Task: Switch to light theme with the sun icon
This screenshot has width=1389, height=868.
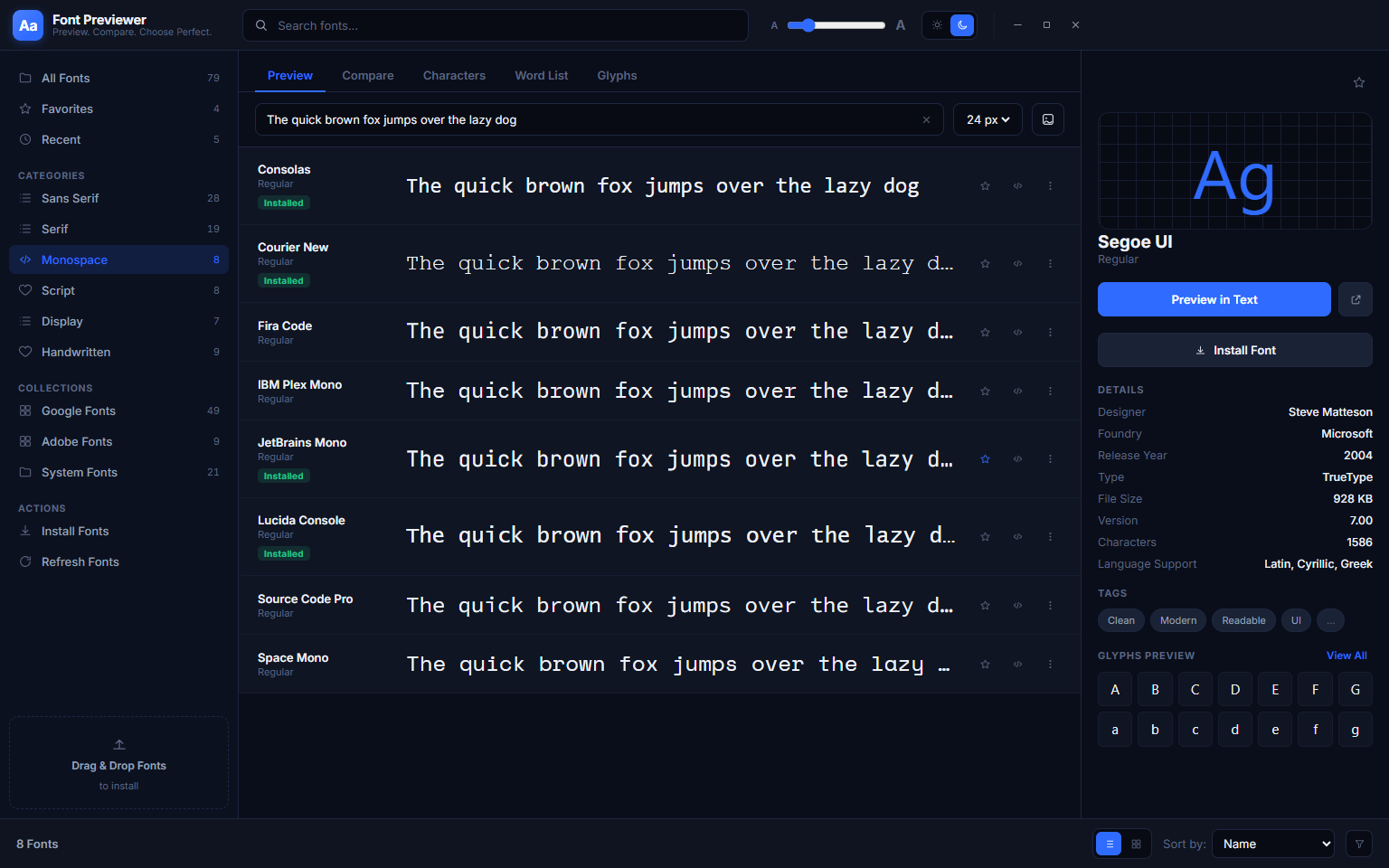Action: tap(937, 25)
